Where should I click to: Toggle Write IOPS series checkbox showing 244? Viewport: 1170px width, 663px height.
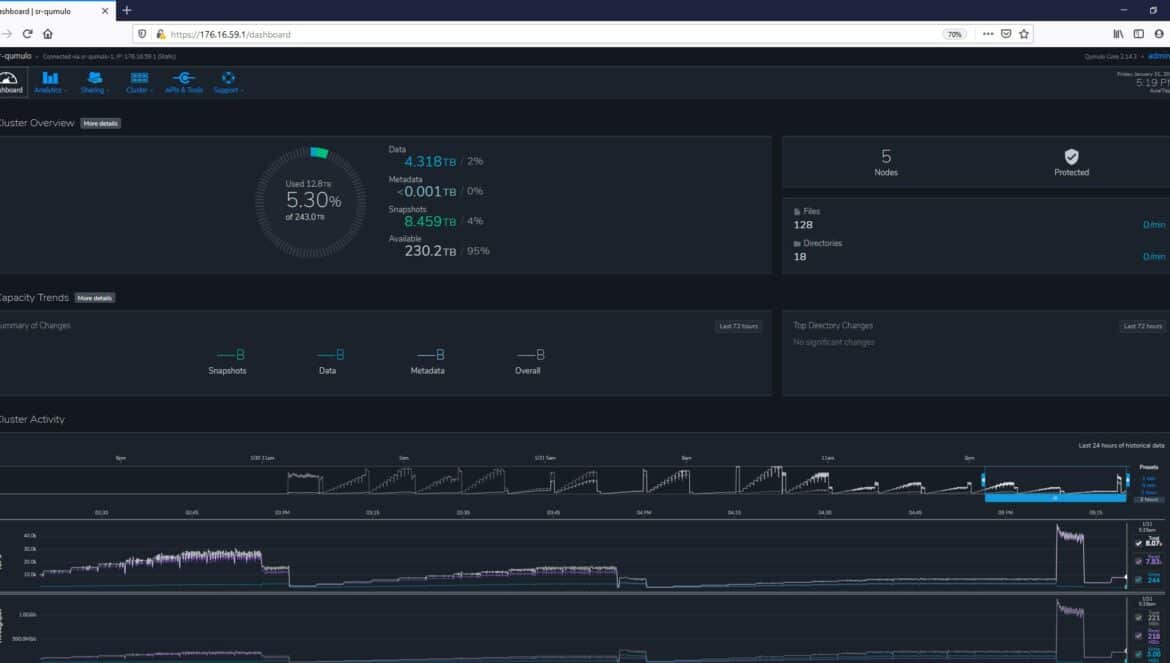1139,579
